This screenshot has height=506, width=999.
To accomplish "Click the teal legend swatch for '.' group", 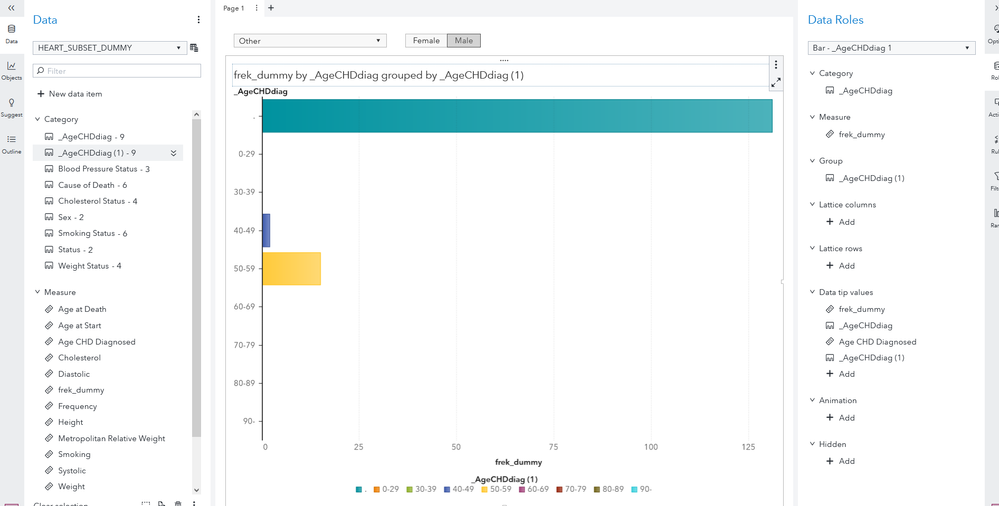I will pyautogui.click(x=359, y=489).
